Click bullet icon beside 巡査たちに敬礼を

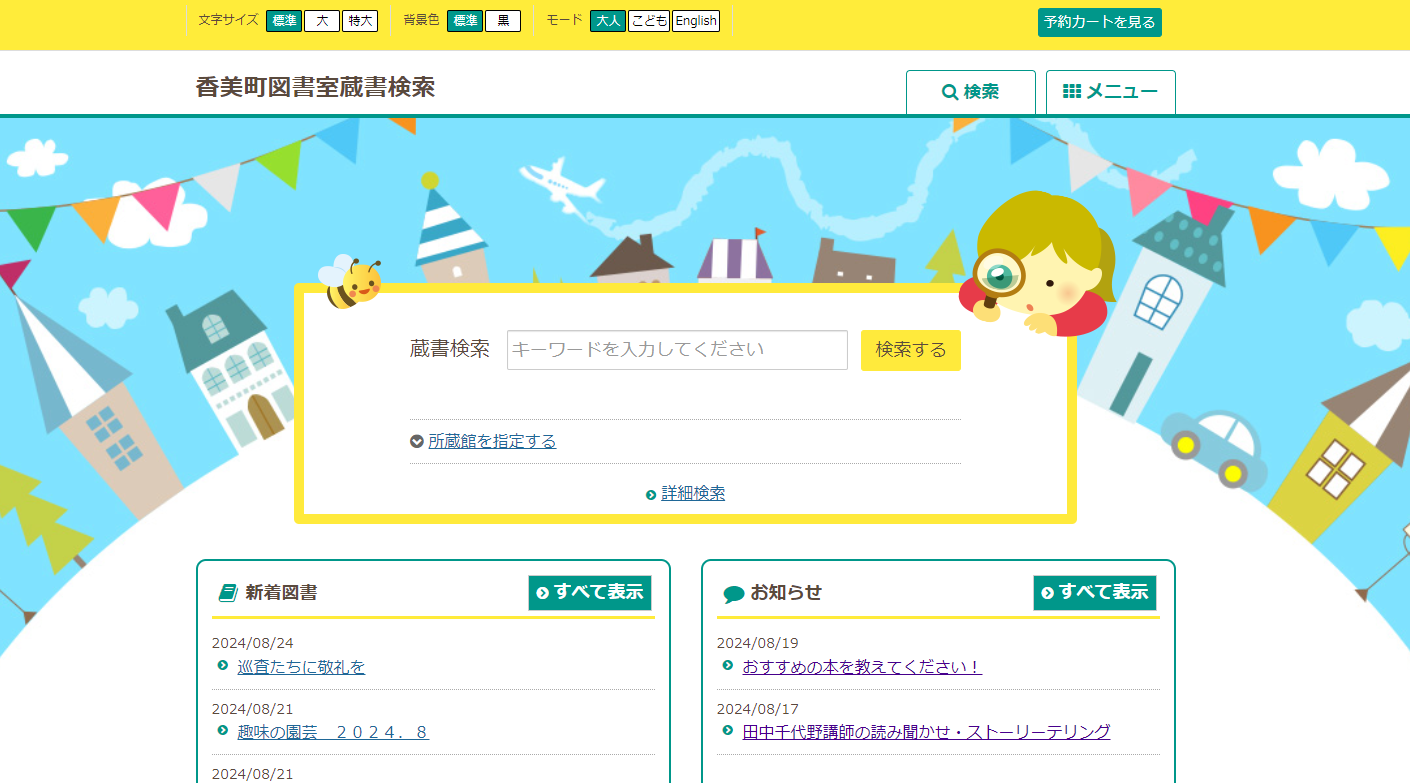tap(223, 665)
